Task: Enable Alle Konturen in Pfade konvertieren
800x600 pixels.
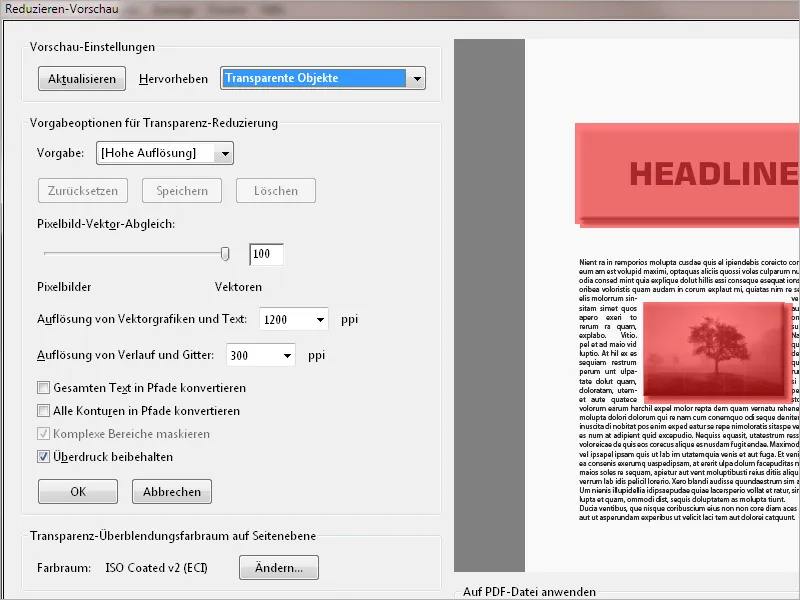Action: point(43,411)
